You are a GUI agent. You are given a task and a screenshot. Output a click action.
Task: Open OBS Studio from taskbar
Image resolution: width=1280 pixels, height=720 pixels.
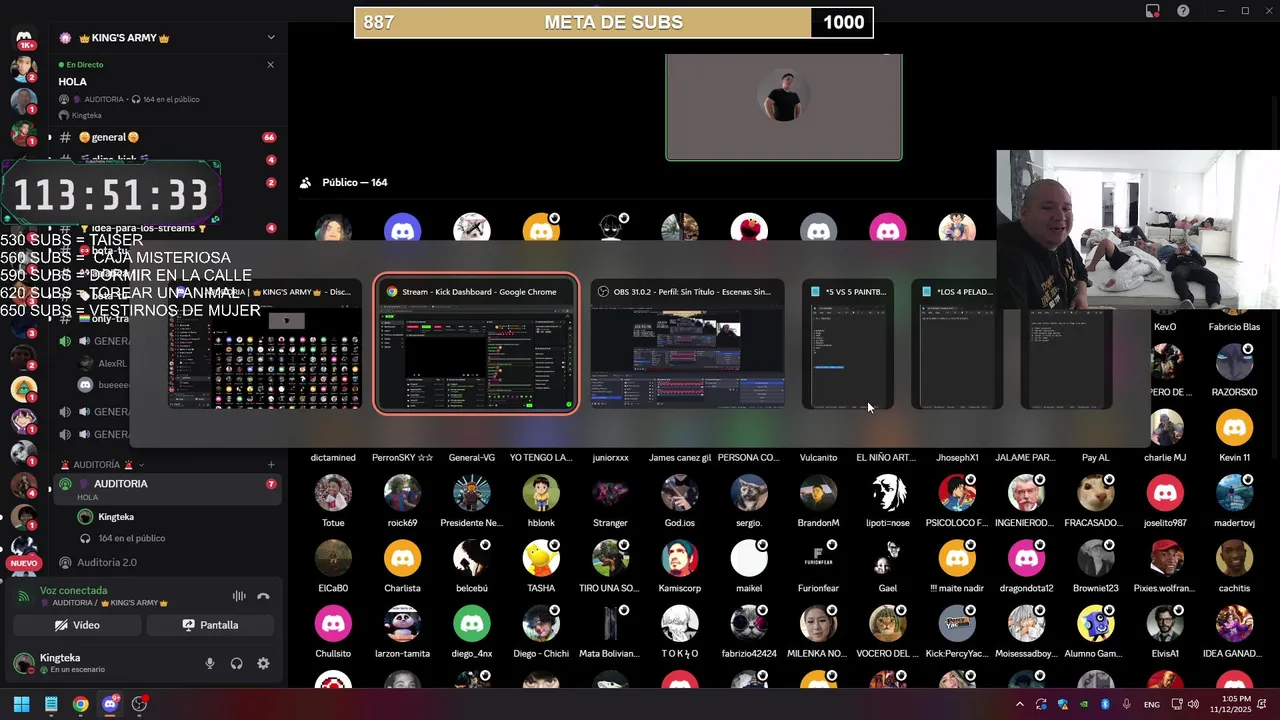pos(139,704)
